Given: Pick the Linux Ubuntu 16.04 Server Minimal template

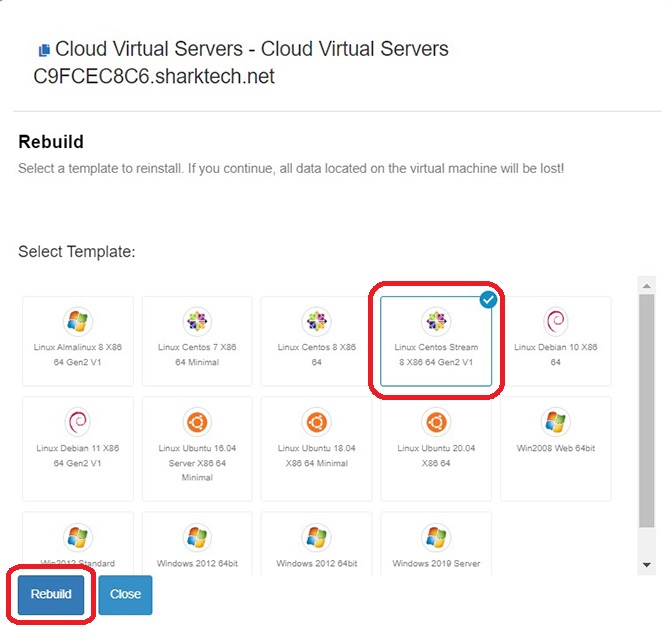Looking at the screenshot, I should 197,449.
